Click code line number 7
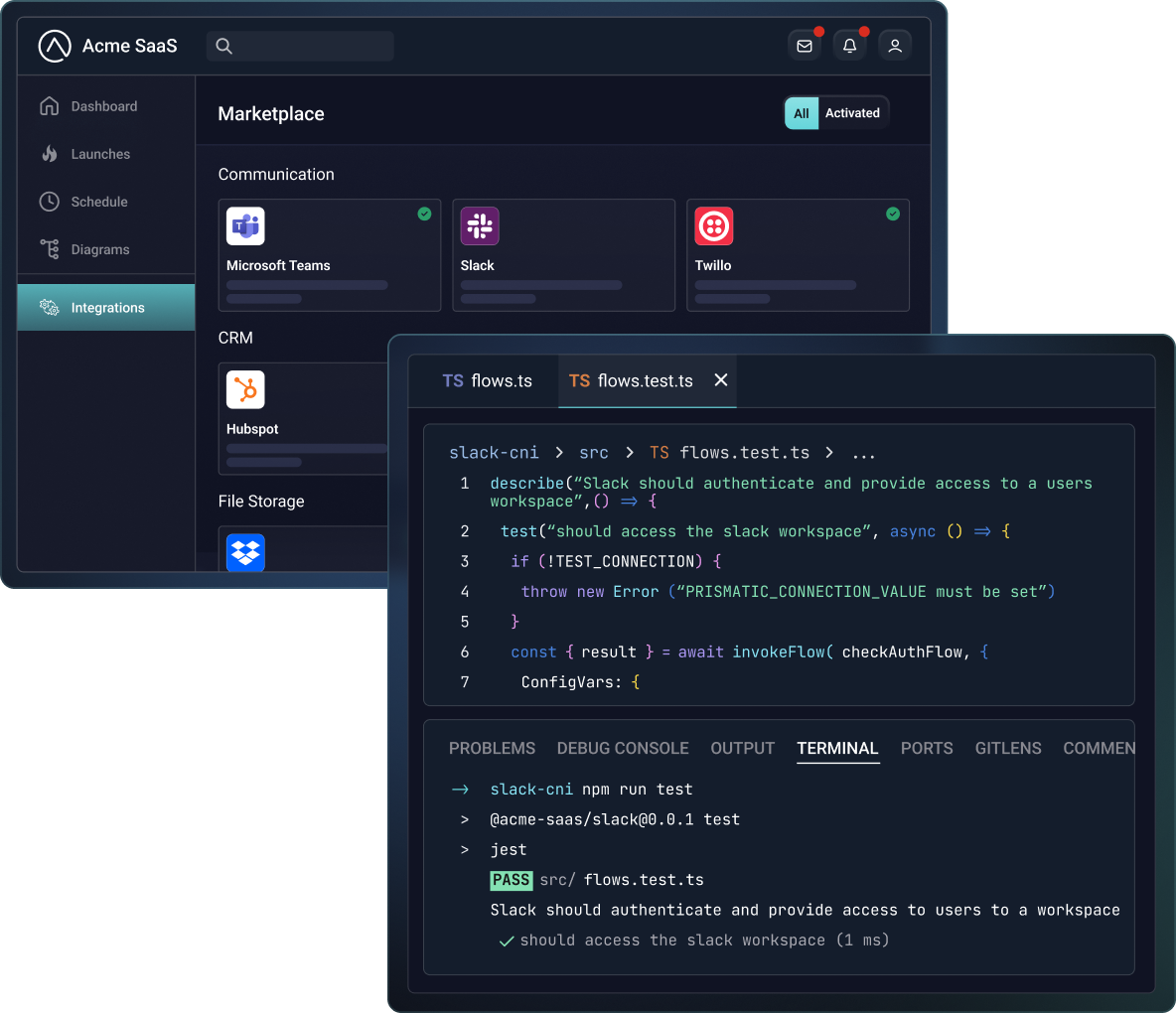The image size is (1176, 1013). (464, 682)
